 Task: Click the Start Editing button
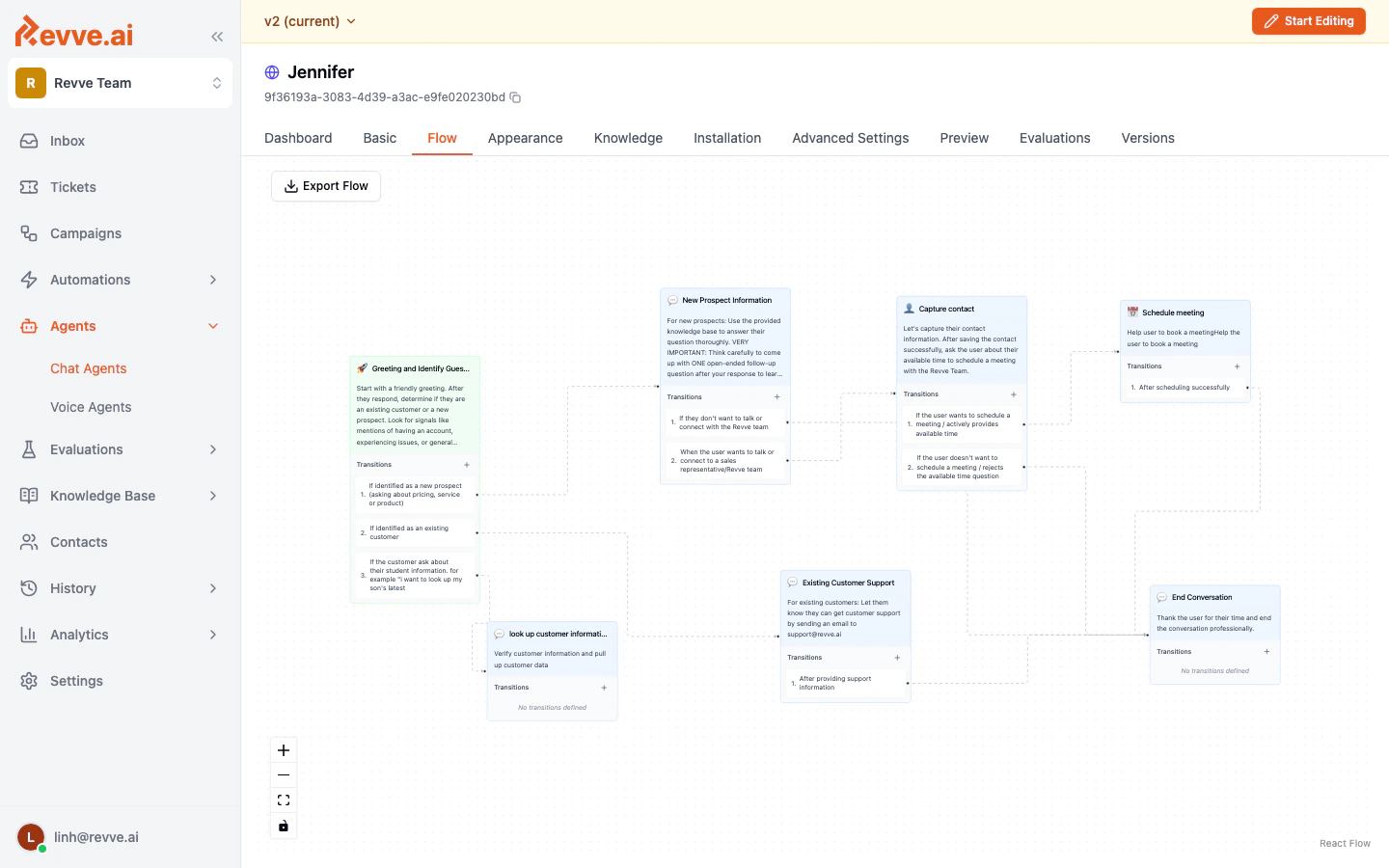click(x=1308, y=20)
